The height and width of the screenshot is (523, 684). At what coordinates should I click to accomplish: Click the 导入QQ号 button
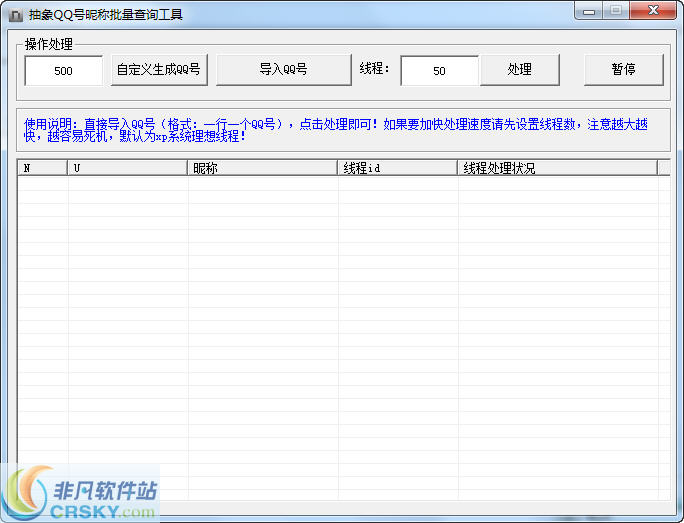(284, 70)
